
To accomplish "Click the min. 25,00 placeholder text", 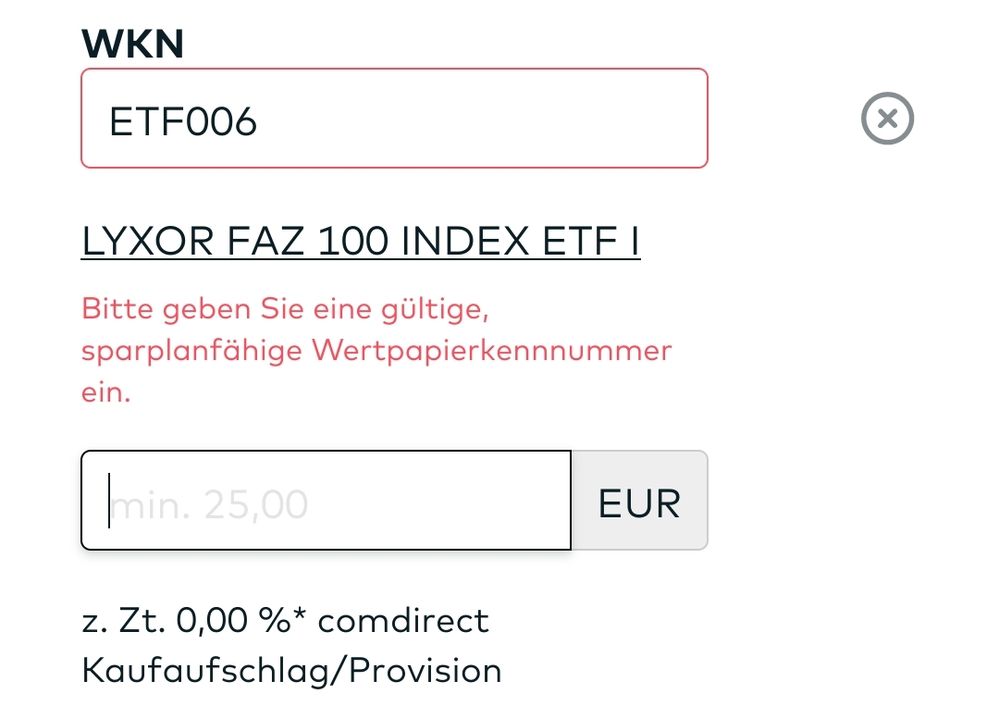I will 209,504.
